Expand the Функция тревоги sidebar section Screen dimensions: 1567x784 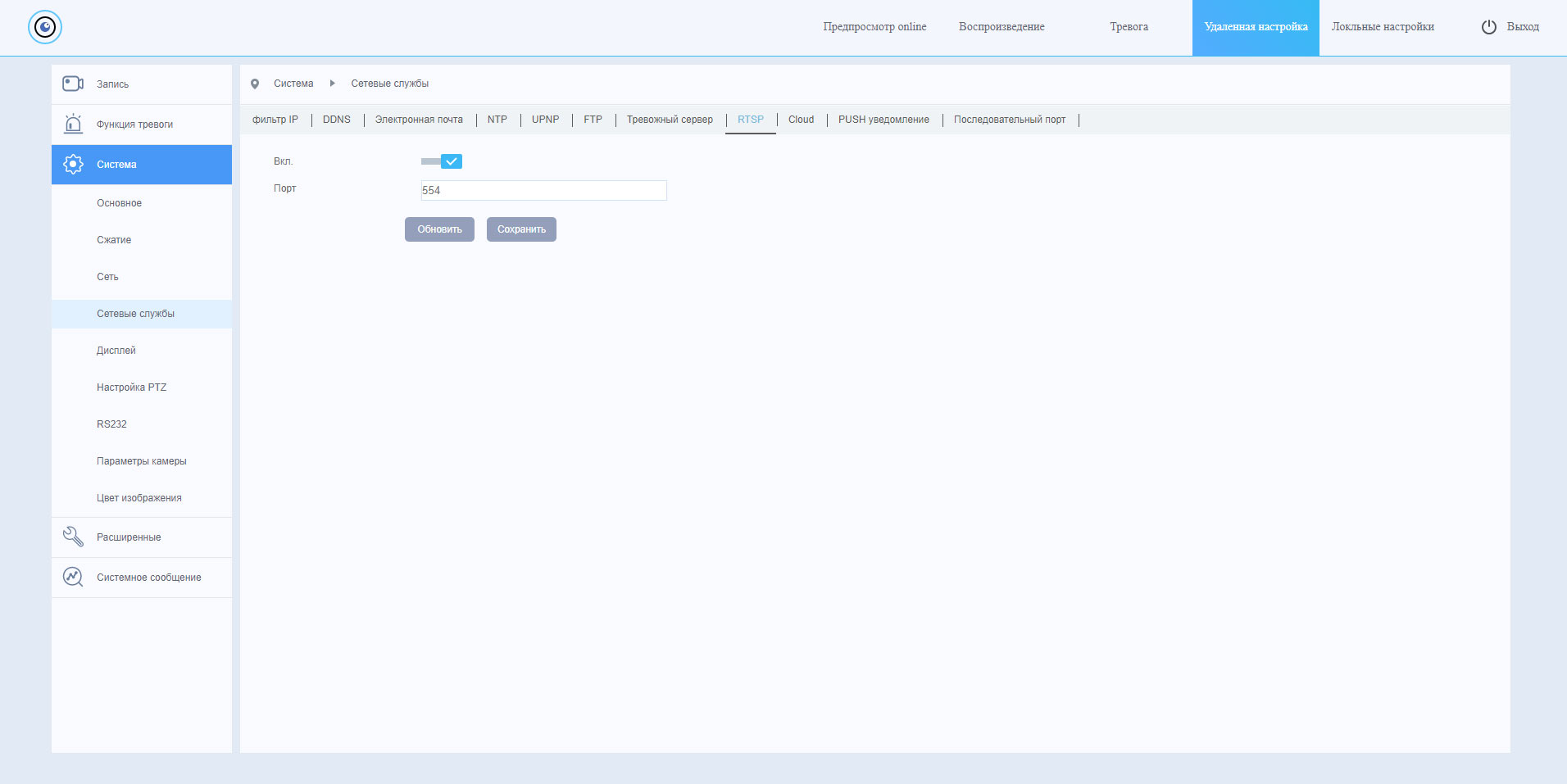click(142, 125)
